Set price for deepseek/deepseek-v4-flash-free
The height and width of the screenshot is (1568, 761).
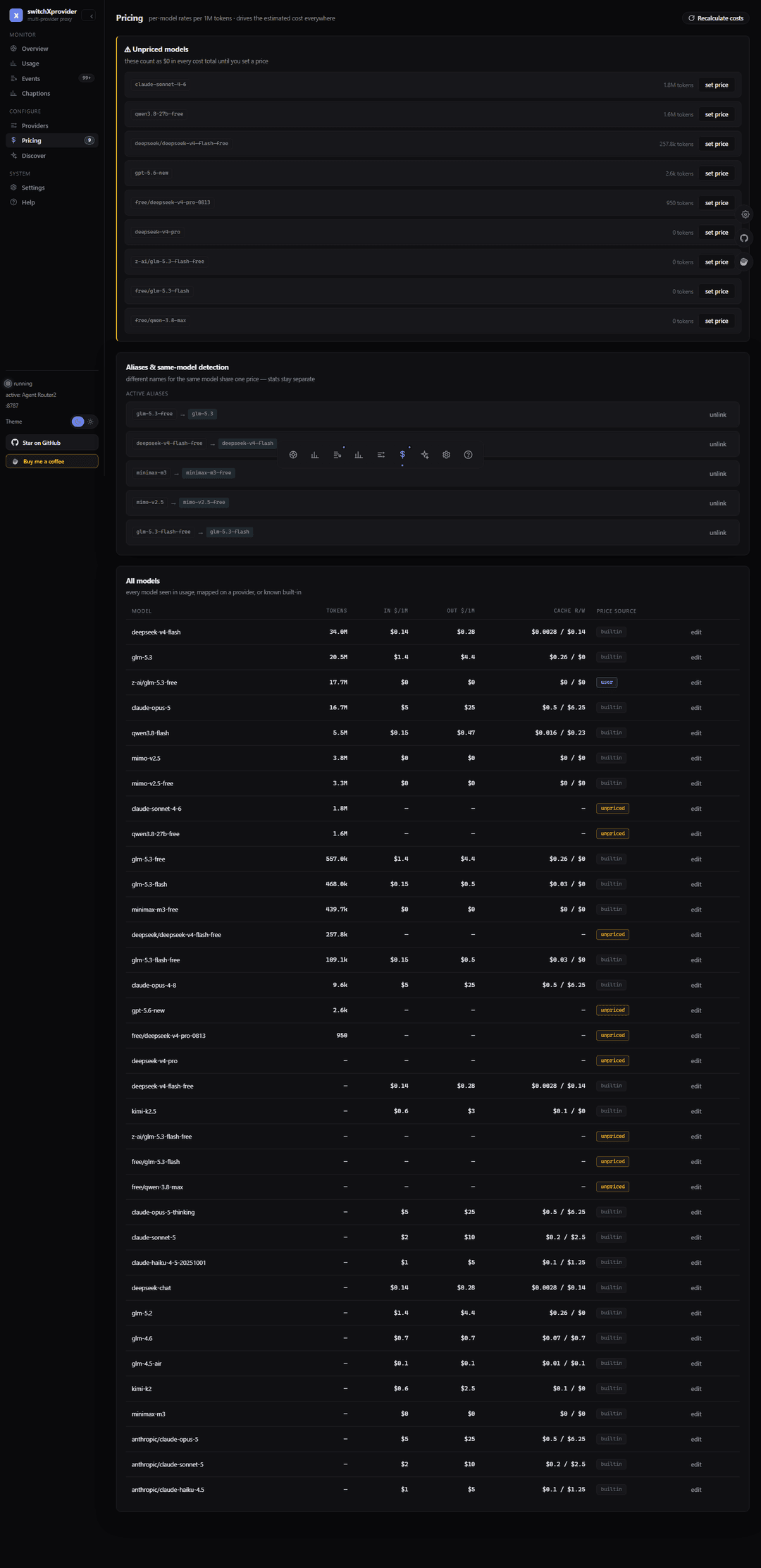pos(717,144)
